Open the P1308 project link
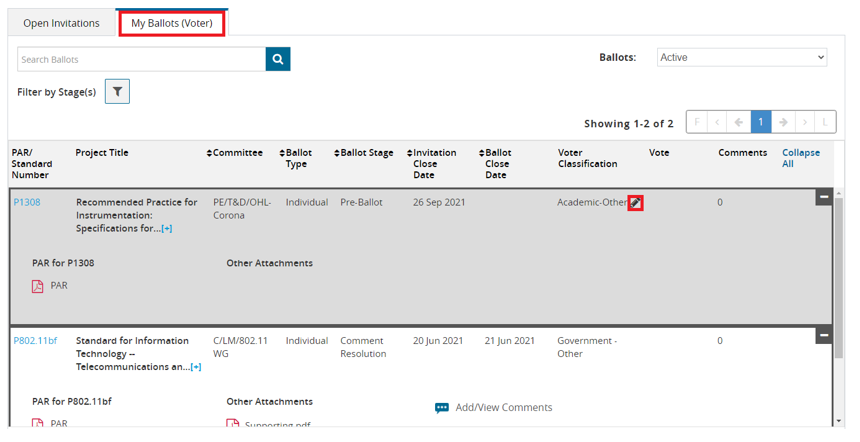Screen dimensions: 860x442 coord(27,202)
